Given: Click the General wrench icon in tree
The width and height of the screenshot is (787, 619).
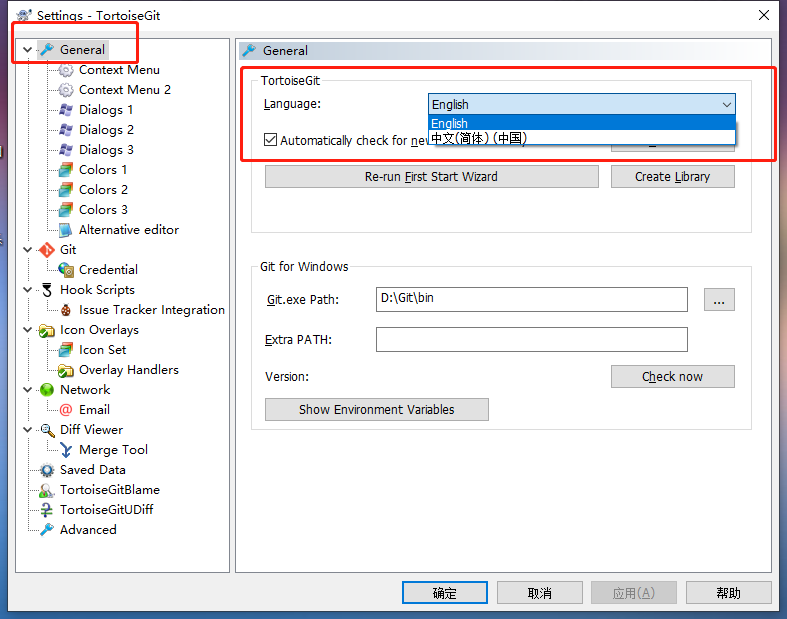Looking at the screenshot, I should click(x=47, y=50).
